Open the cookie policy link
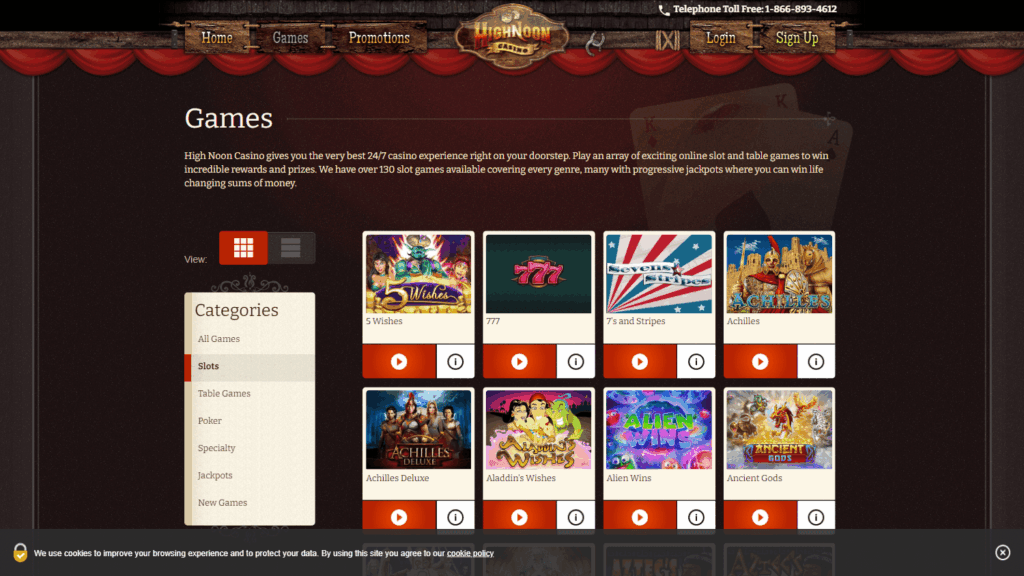This screenshot has width=1024, height=576. (470, 553)
